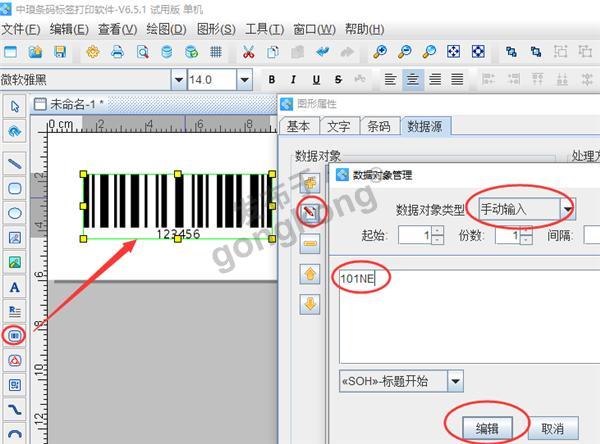Select the ellipse drawing tool
This screenshot has width=600, height=444.
(15, 213)
